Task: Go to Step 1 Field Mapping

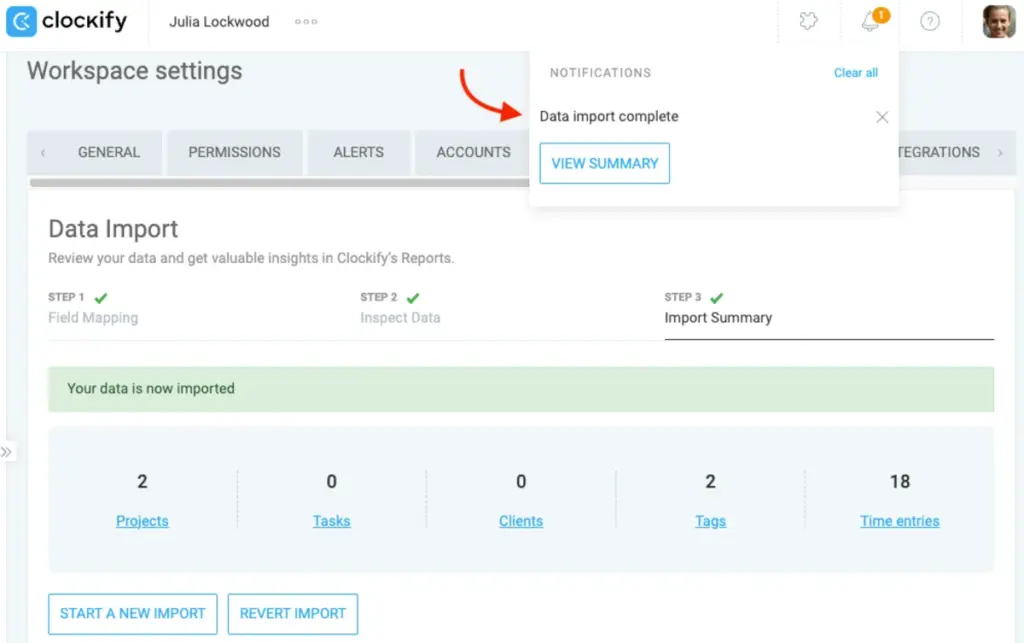Action: (93, 308)
